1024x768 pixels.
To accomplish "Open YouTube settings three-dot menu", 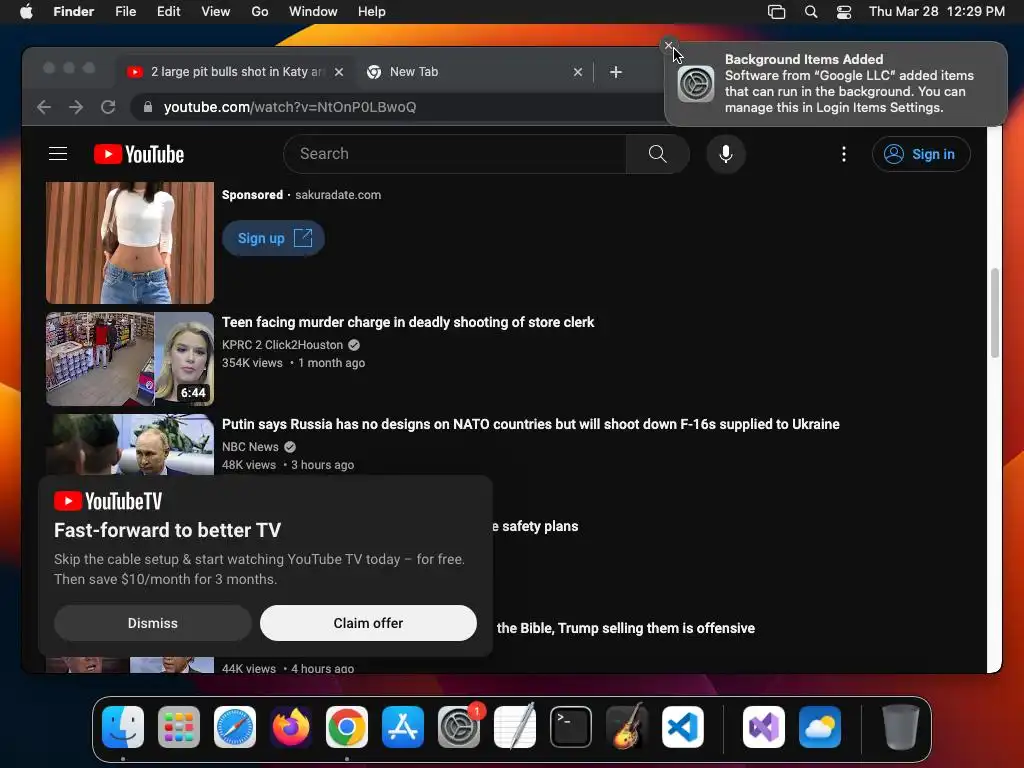I will click(844, 154).
